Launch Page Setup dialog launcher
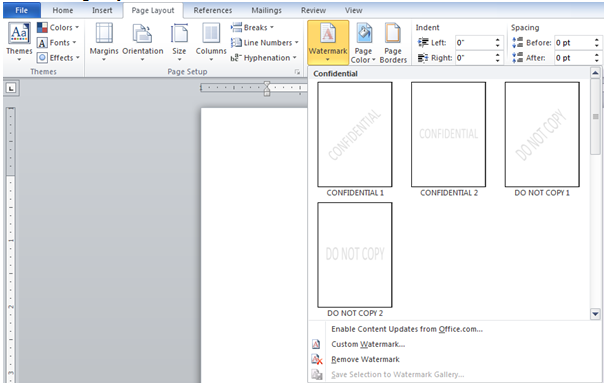This screenshot has width=605, height=383. (297, 72)
